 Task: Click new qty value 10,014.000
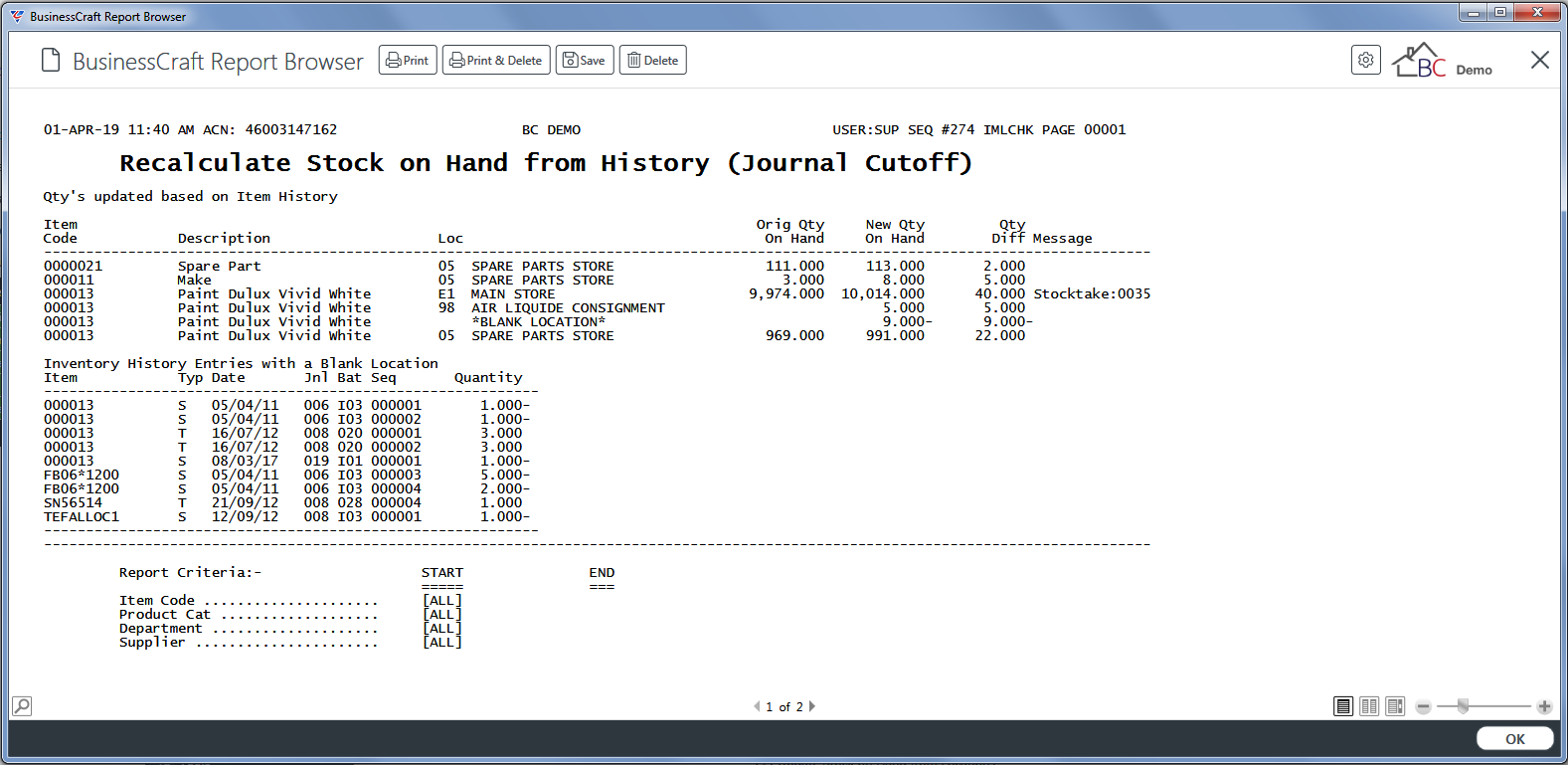883,294
